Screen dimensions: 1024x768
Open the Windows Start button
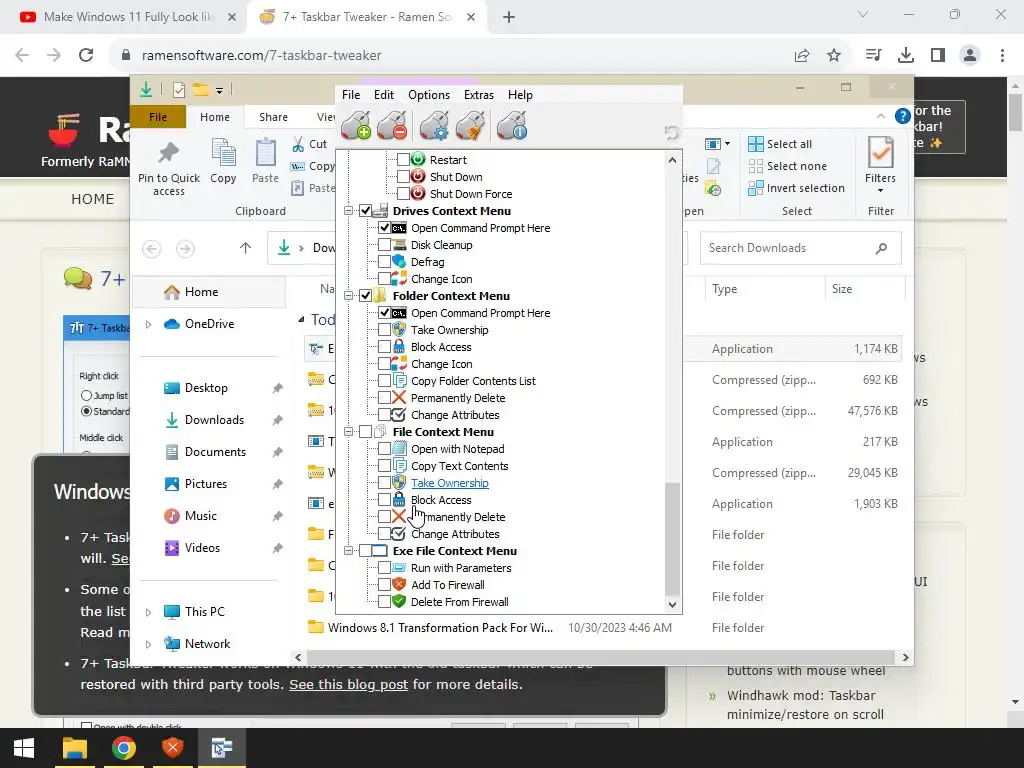coord(24,748)
